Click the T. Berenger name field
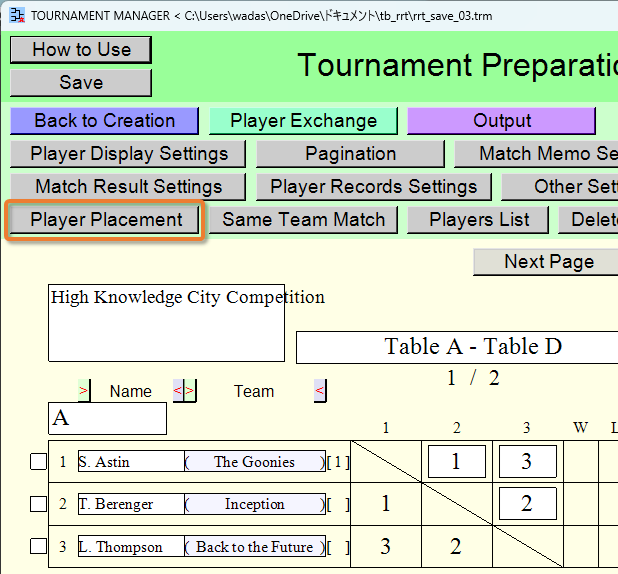618x574 pixels. click(x=131, y=504)
